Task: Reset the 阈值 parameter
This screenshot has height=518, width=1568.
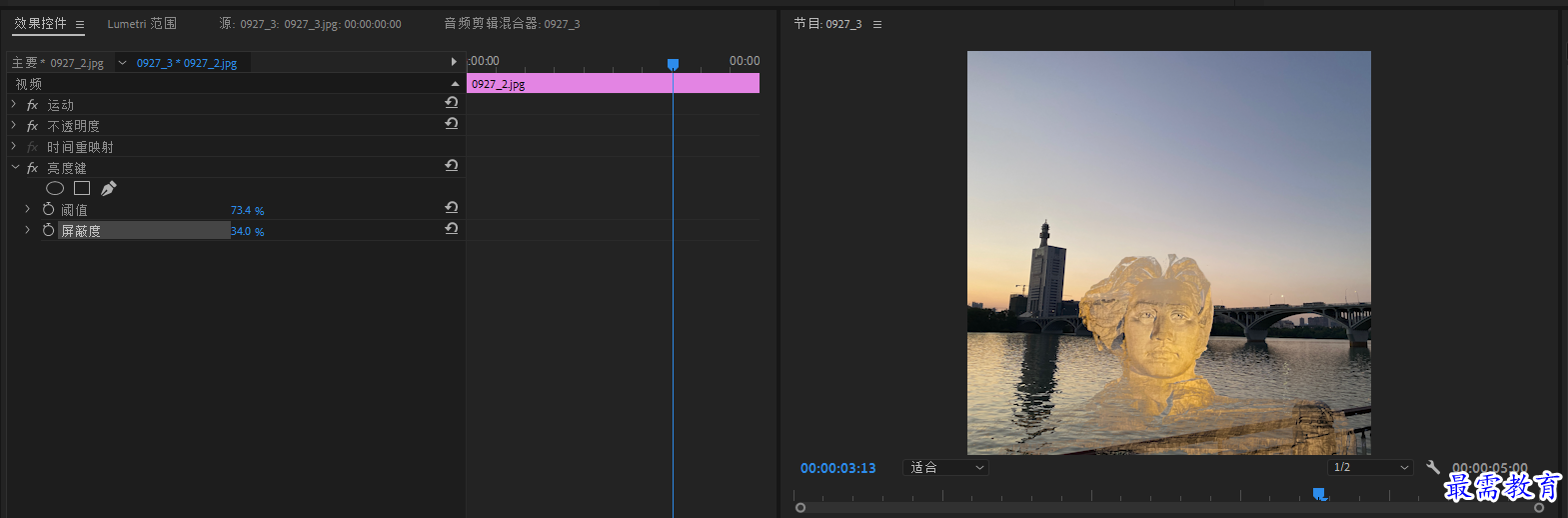Action: (452, 208)
